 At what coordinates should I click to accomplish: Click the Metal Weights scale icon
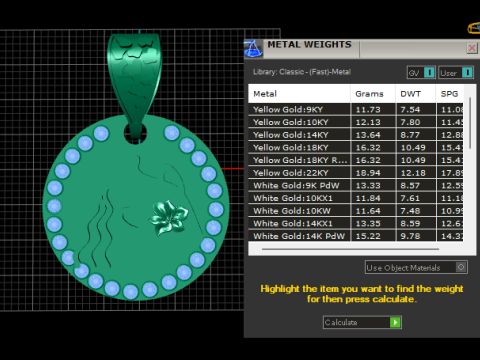pyautogui.click(x=254, y=49)
